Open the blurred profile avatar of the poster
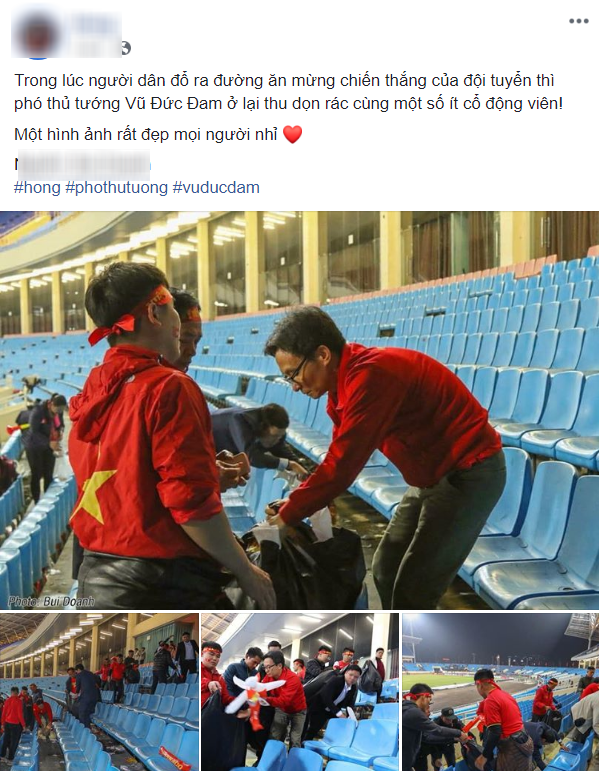The image size is (599, 771). (x=34, y=35)
